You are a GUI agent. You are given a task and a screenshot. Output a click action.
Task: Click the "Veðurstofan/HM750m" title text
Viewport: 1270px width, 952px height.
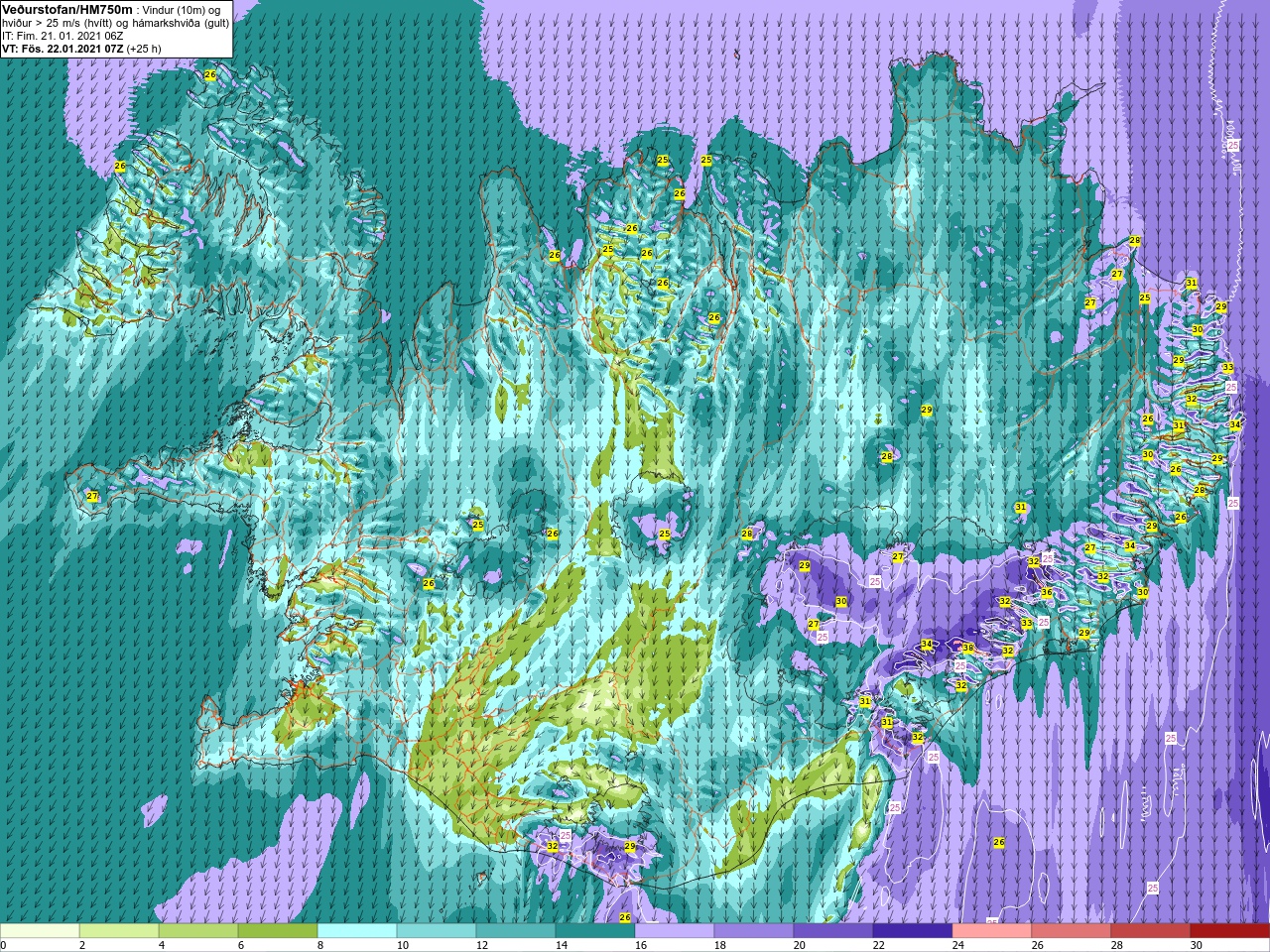67,8
